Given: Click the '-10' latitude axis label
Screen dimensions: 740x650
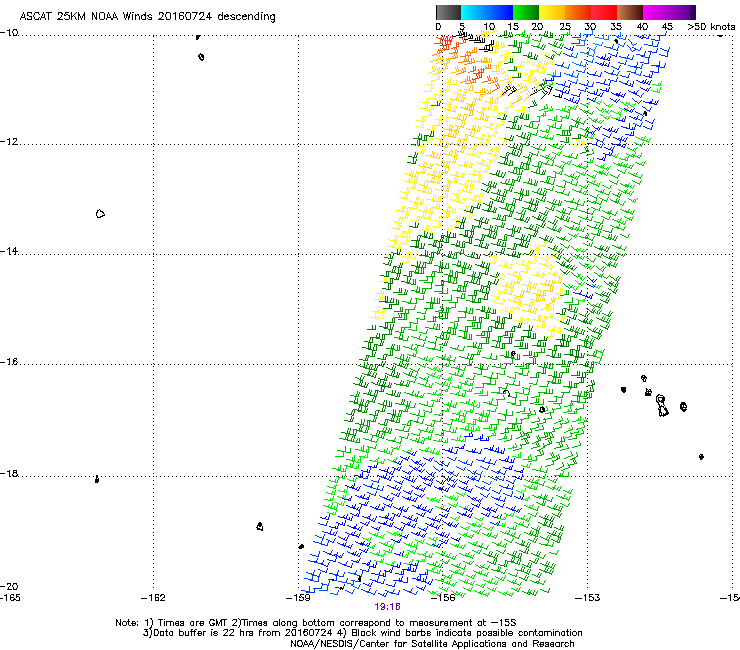Looking at the screenshot, I should (x=9, y=33).
